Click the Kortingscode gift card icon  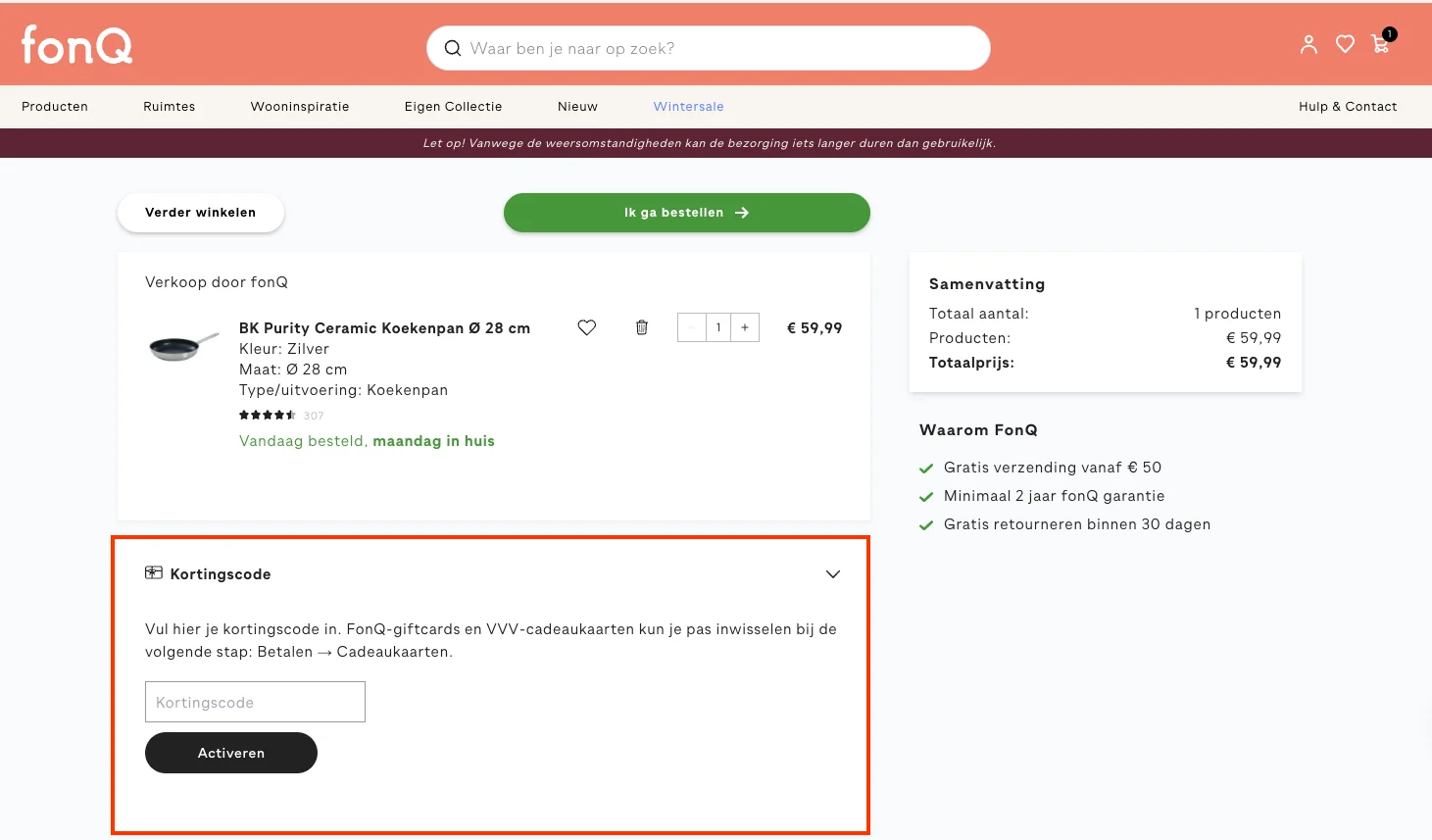click(x=154, y=573)
